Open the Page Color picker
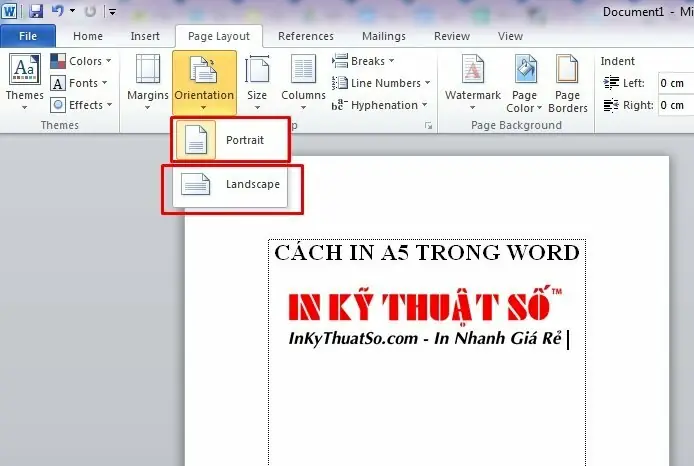 pos(524,83)
